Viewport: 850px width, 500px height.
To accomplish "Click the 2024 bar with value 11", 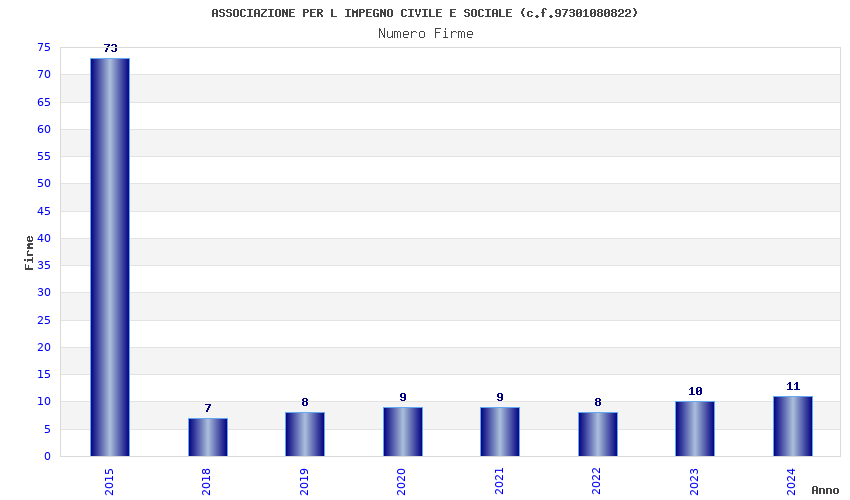I will [793, 426].
